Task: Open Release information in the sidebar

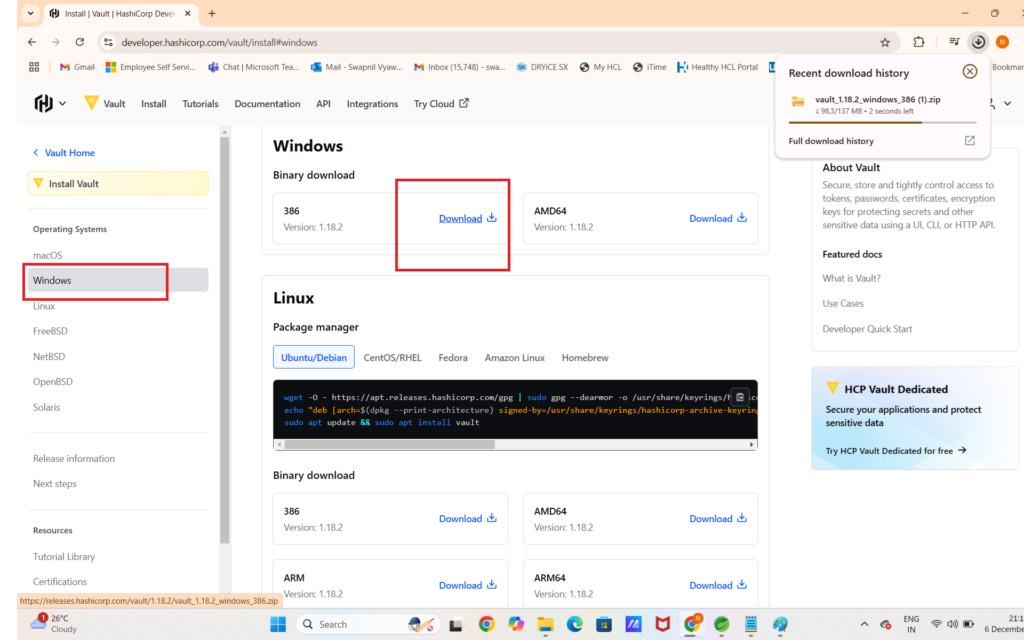Action: (x=74, y=458)
